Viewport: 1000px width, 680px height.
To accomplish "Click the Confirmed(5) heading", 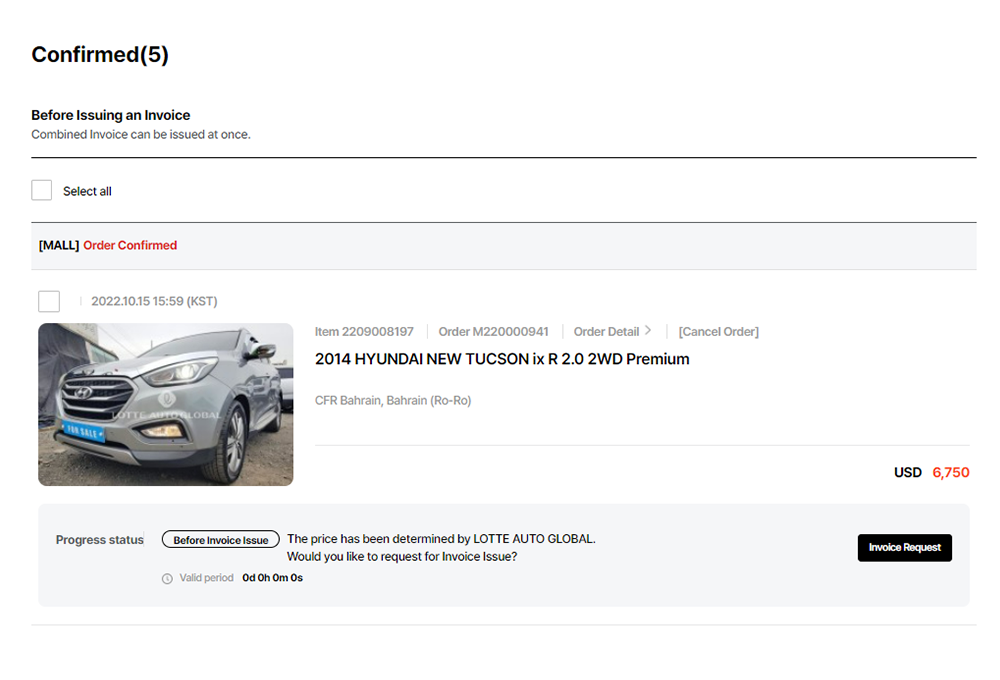I will click(100, 55).
